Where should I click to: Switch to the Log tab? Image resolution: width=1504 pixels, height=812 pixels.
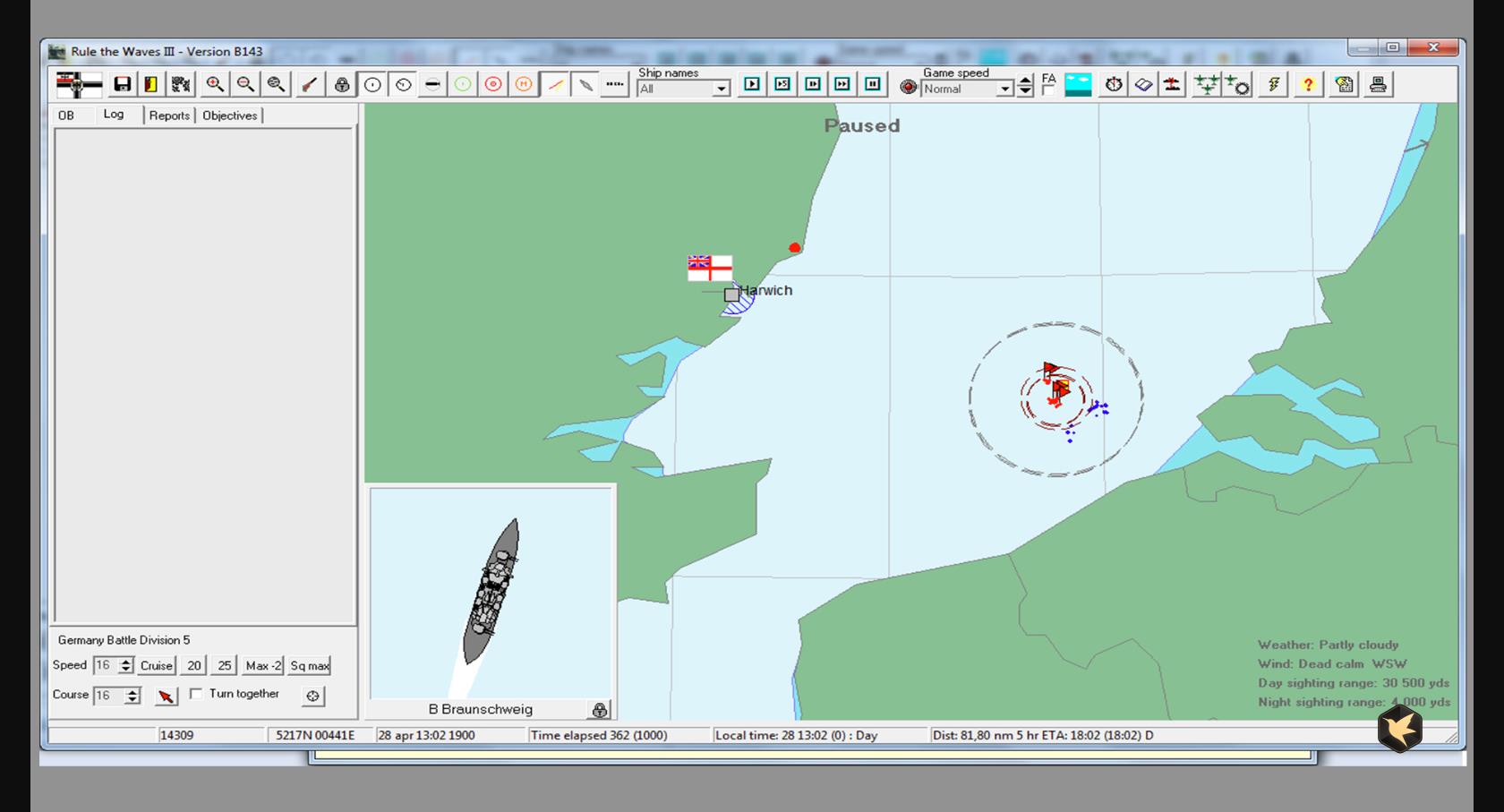[x=113, y=114]
